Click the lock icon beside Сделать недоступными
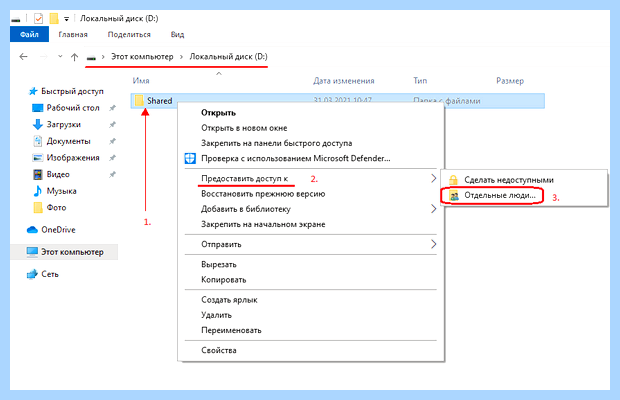 coord(454,180)
